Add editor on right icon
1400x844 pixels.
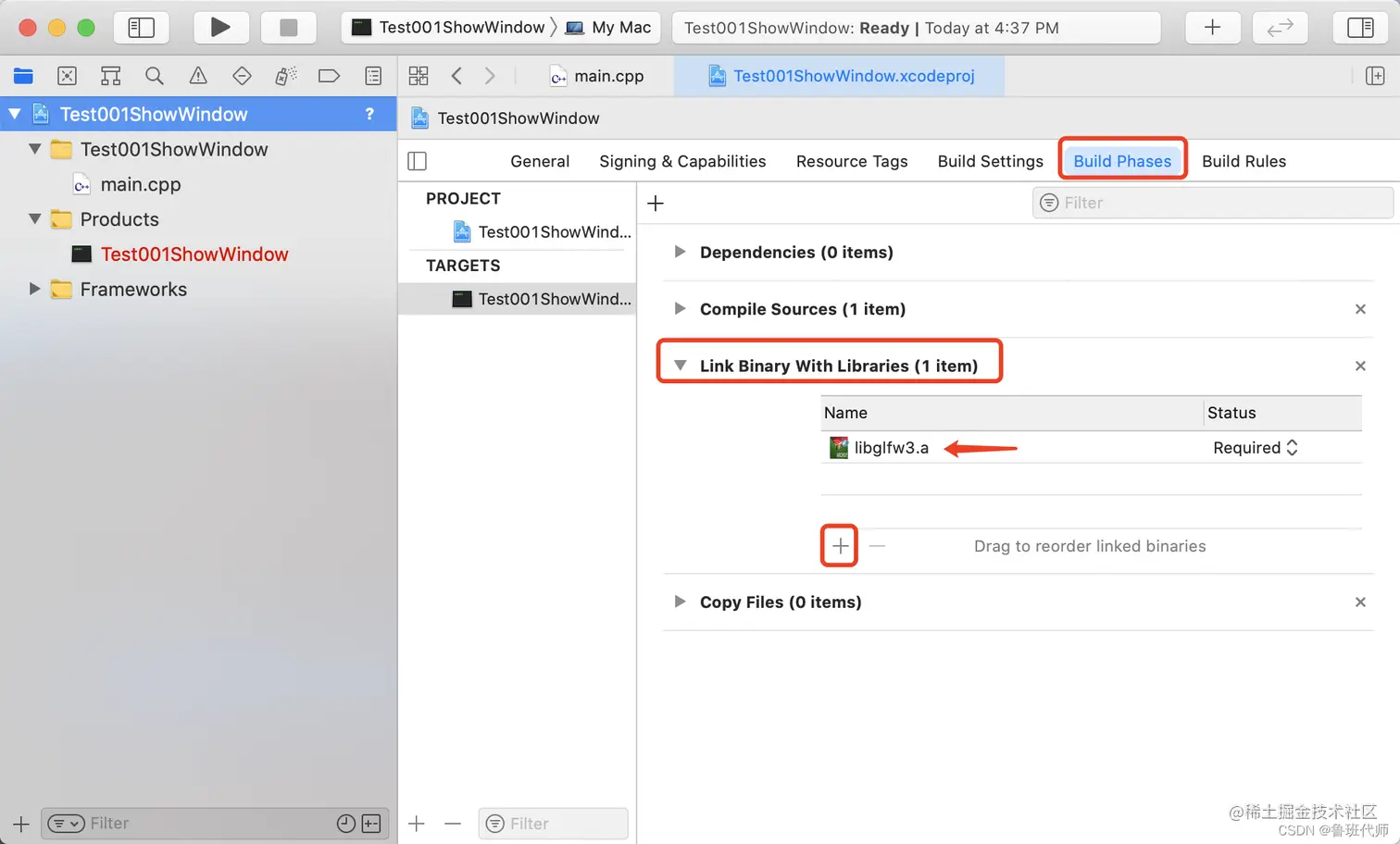1375,76
